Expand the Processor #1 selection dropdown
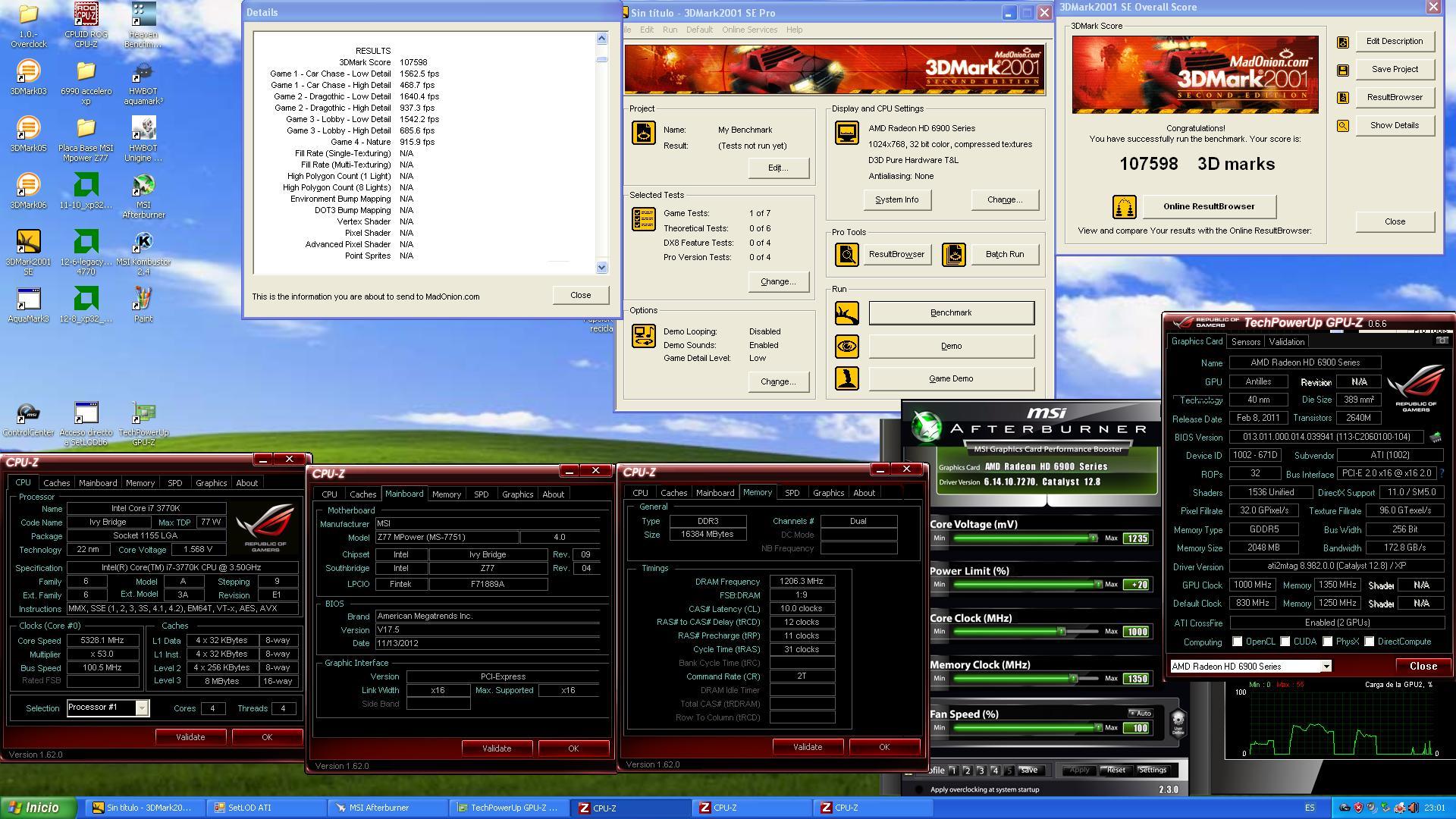The width and height of the screenshot is (1456, 819). (142, 708)
